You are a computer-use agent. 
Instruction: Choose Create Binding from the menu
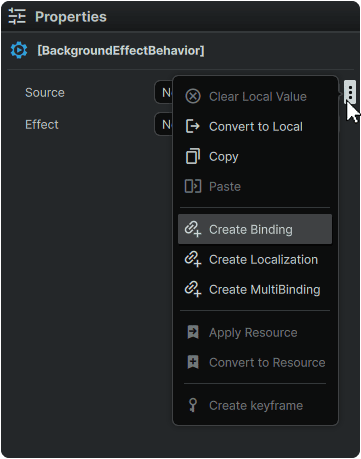255,229
